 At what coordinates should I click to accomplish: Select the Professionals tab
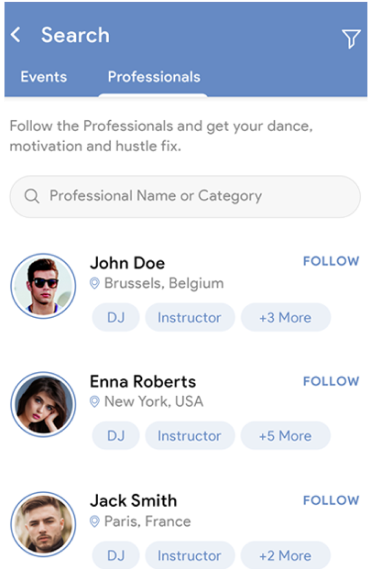(154, 77)
